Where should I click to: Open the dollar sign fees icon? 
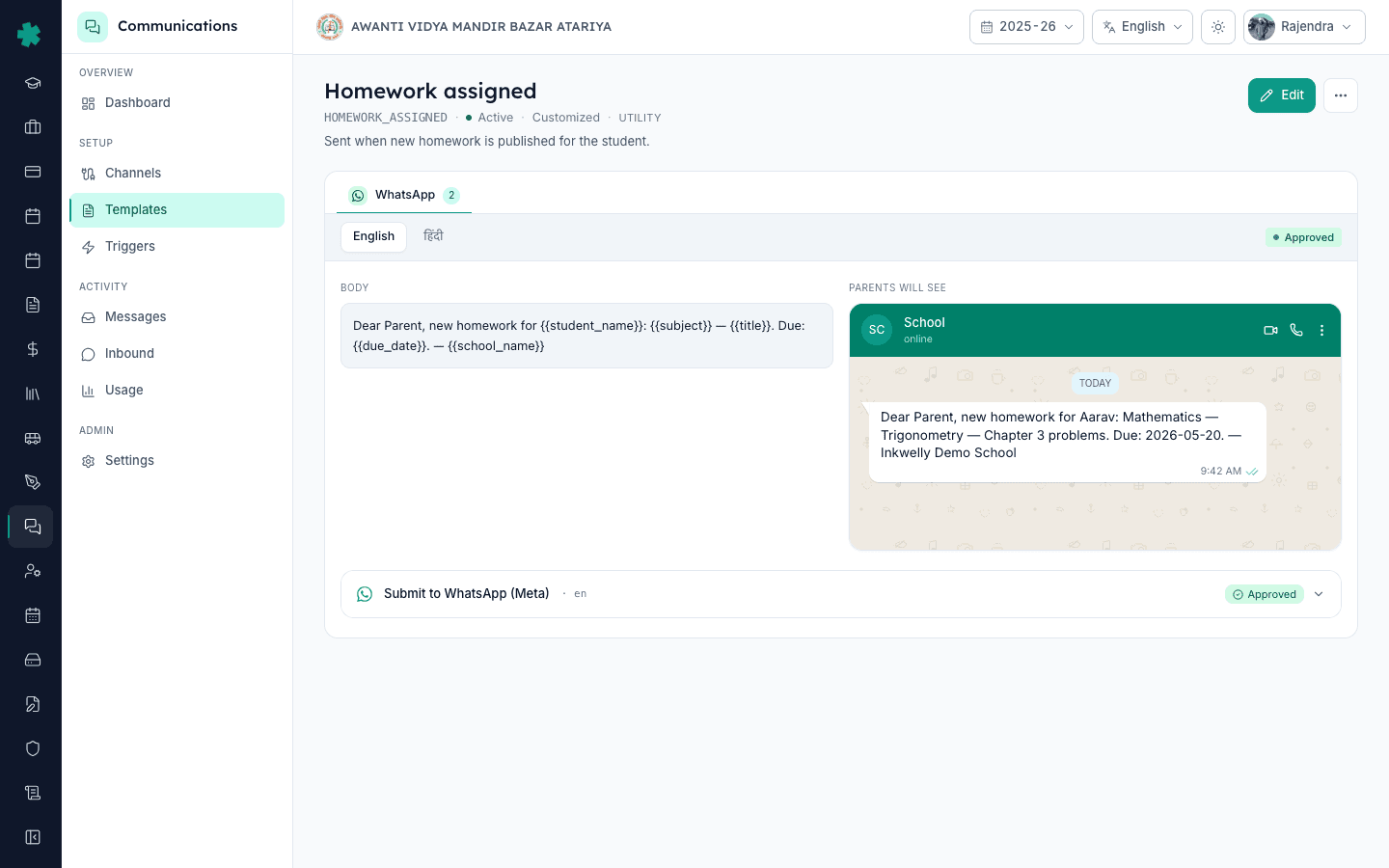[33, 349]
